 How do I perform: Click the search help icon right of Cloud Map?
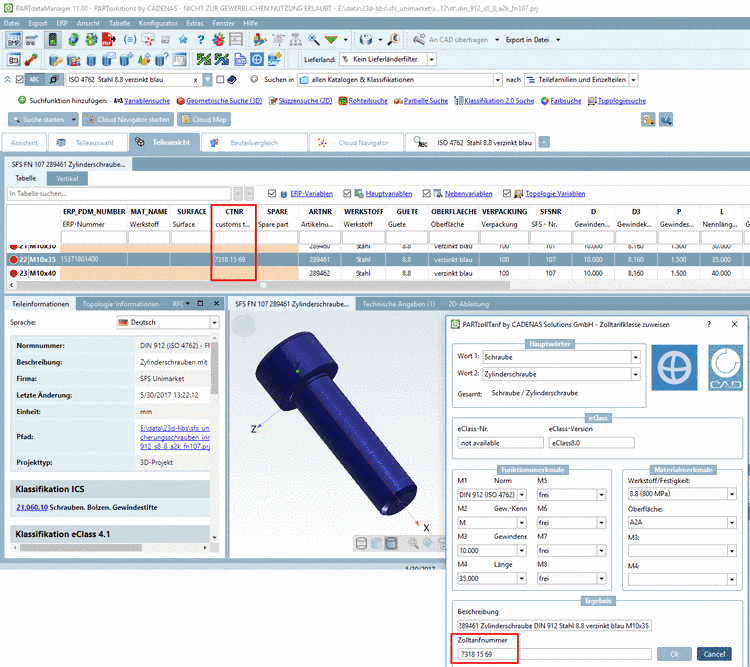[x=666, y=119]
